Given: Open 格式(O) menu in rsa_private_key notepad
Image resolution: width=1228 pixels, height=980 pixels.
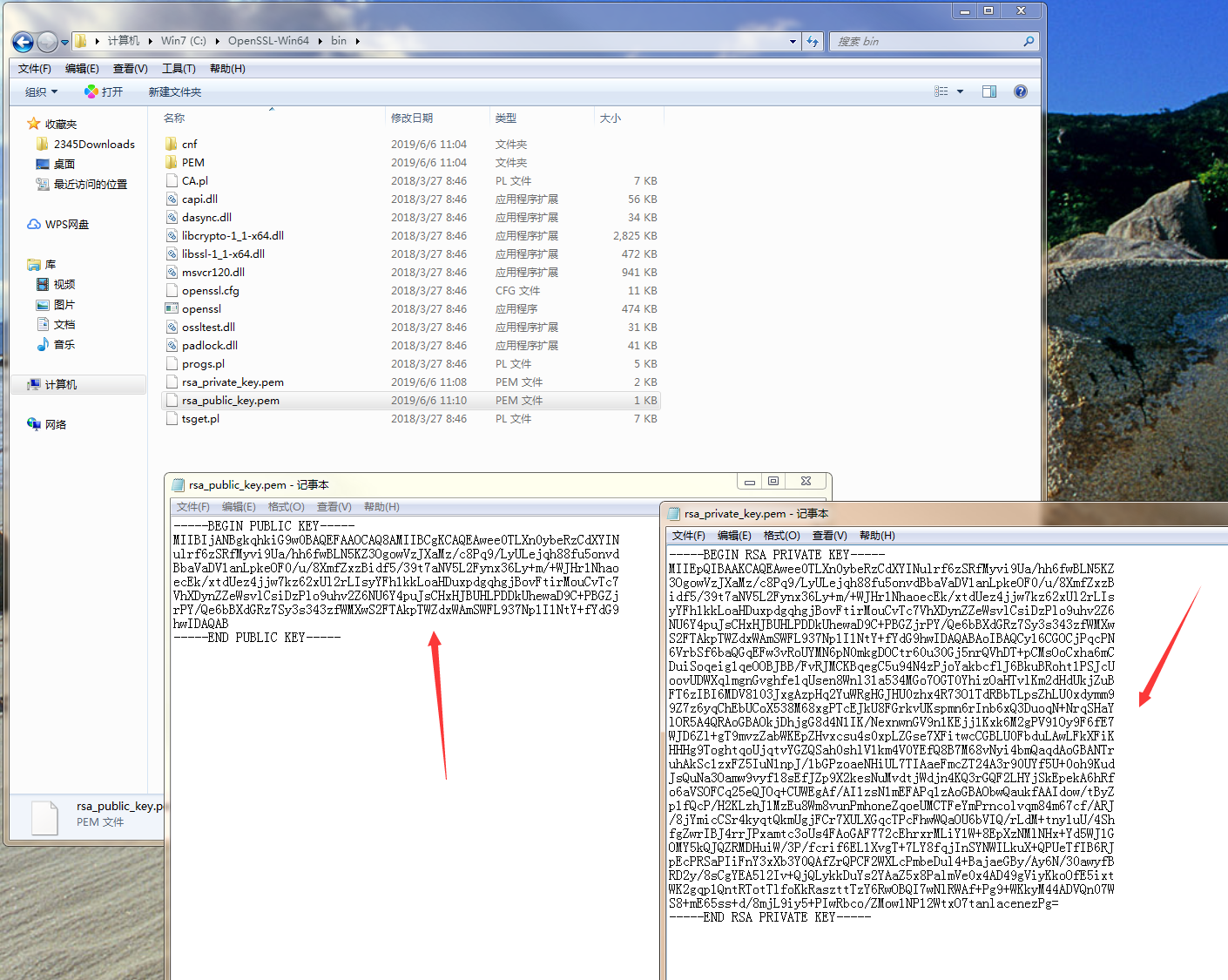Looking at the screenshot, I should point(781,536).
